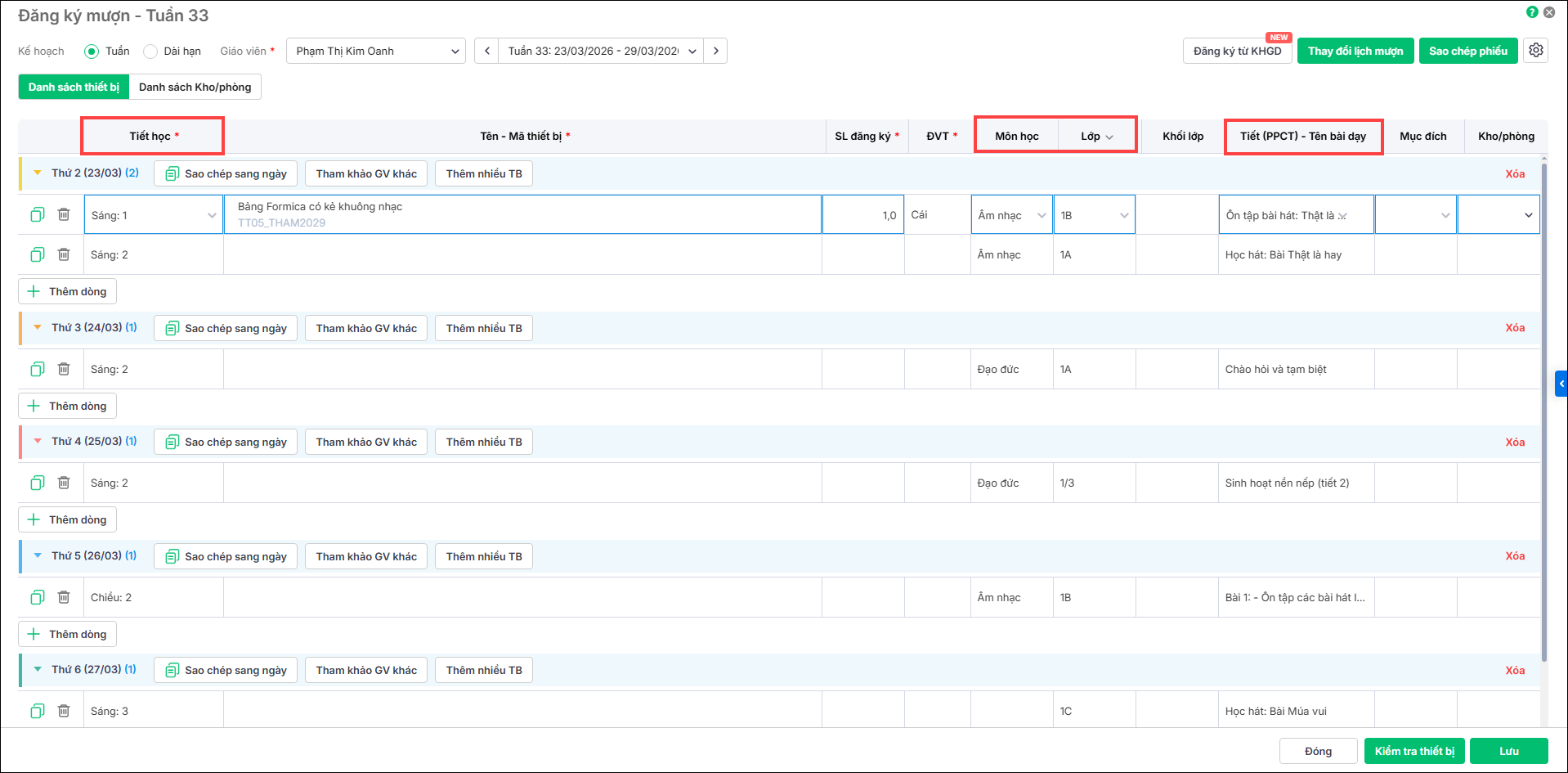
Task: Click the vertical scrollbar of the table
Action: (1544, 413)
